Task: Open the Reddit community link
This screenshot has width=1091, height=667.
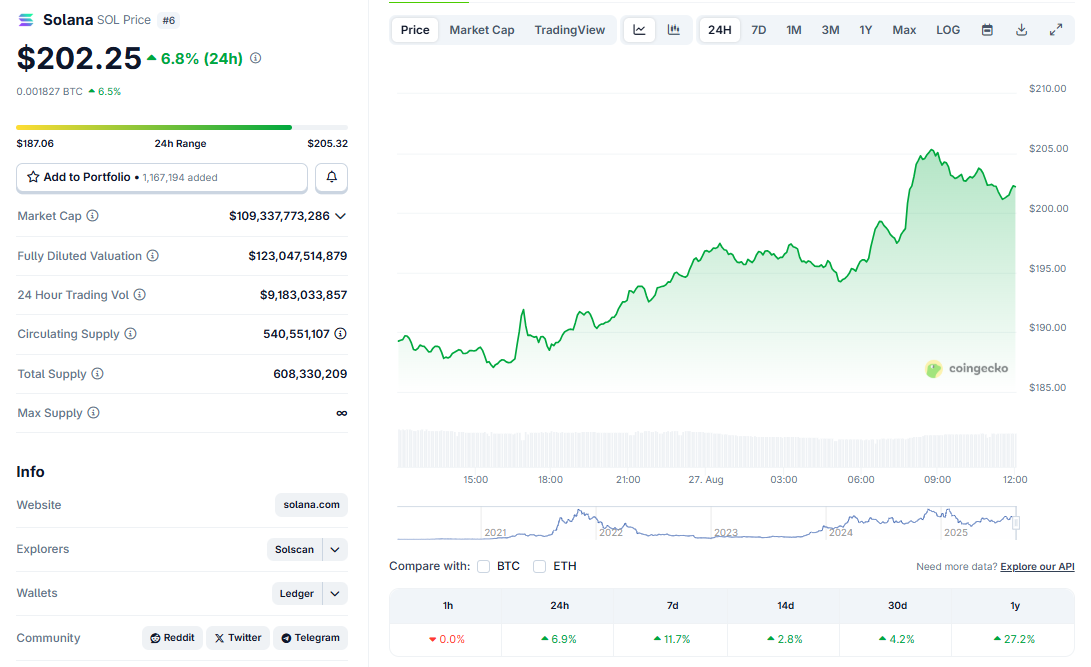Action: coord(173,638)
